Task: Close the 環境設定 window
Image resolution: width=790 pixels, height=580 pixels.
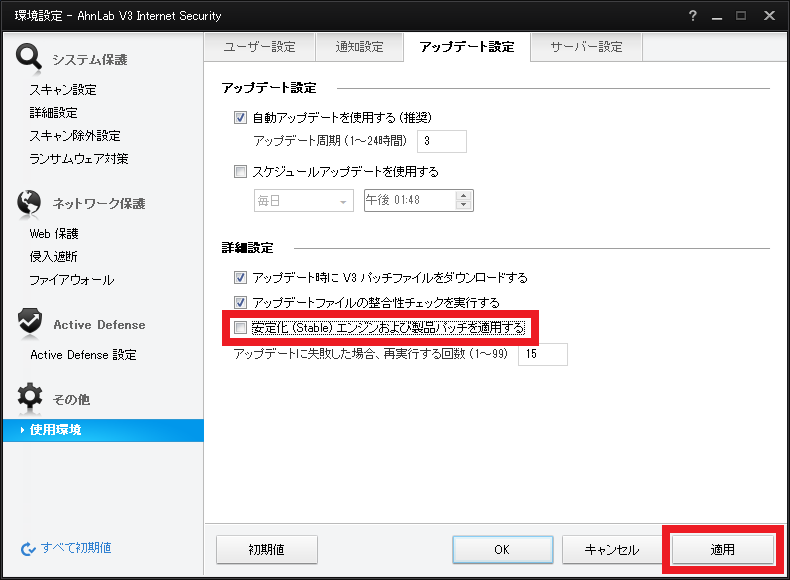Action: tap(769, 16)
